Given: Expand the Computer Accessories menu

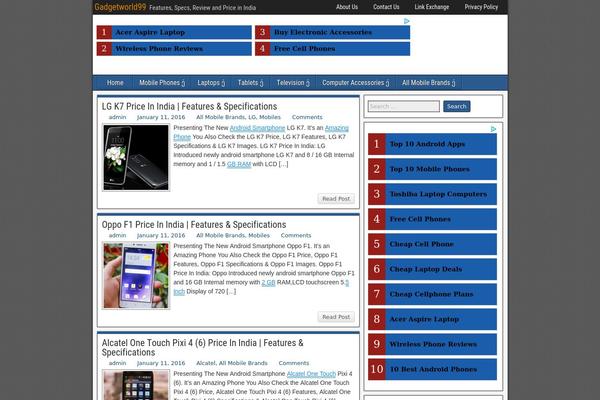Looking at the screenshot, I should [x=355, y=83].
